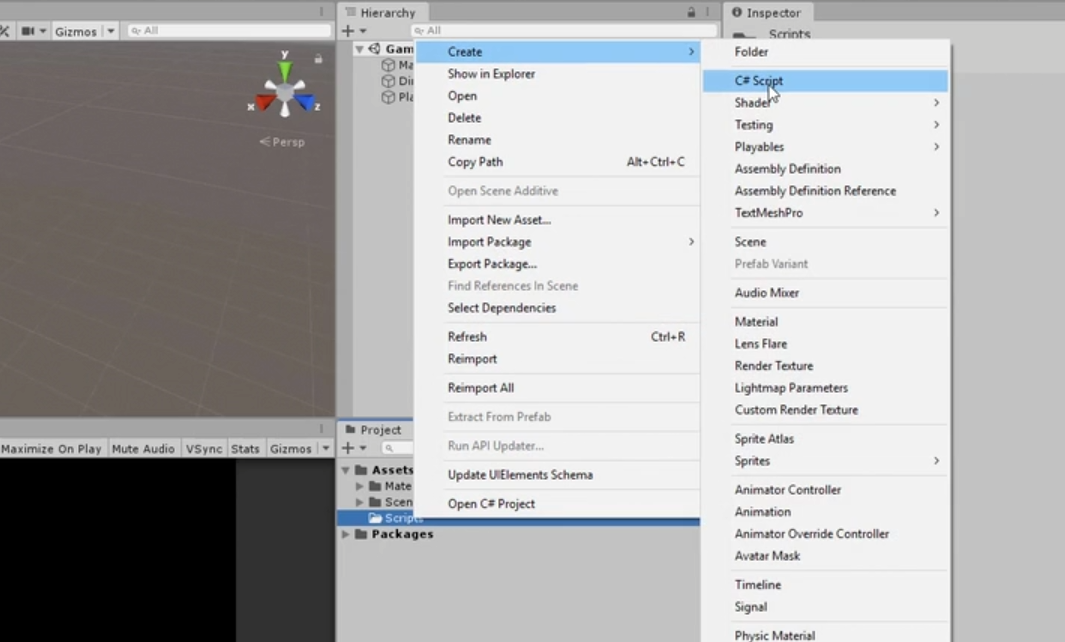The image size is (1065, 642).
Task: Enable Maximize On Play
Action: [x=51, y=448]
